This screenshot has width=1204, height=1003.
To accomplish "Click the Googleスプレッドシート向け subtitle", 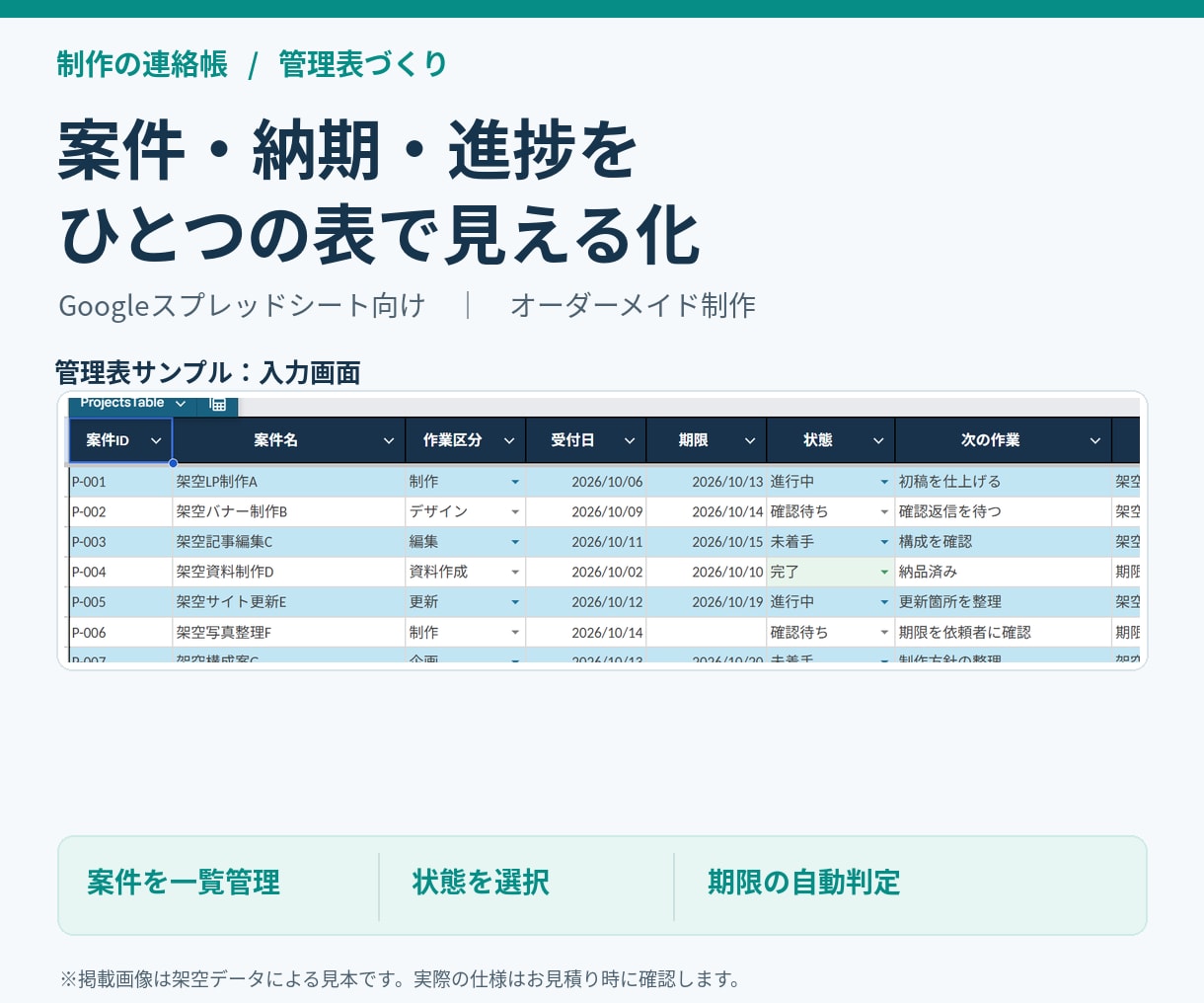I will (242, 306).
